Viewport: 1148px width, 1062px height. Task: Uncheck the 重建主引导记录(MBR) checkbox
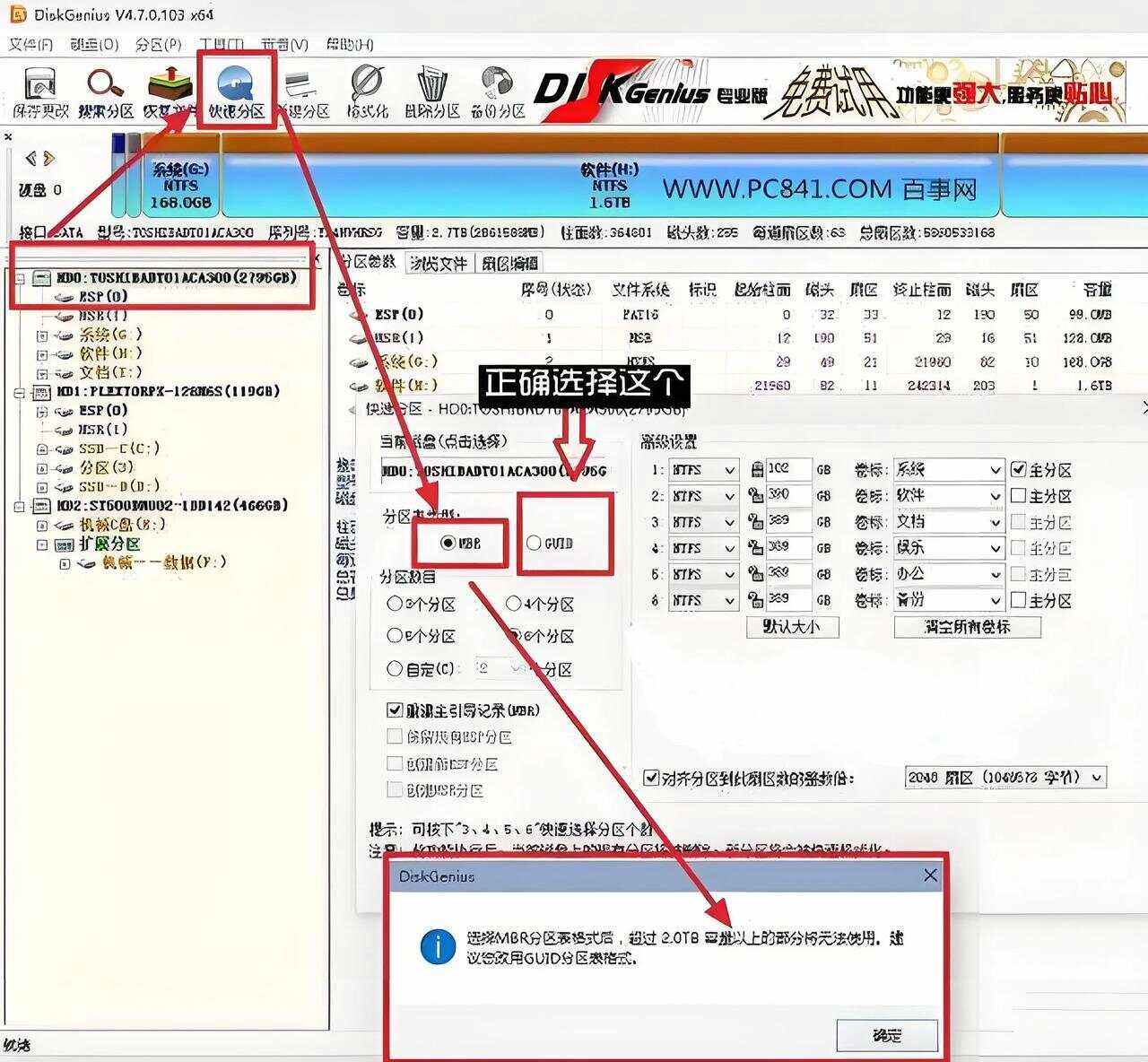tap(395, 709)
